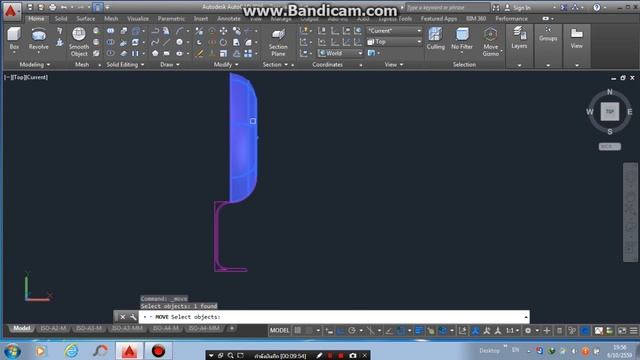Click the Help question mark icon
640x360 pixels.
[597, 7]
